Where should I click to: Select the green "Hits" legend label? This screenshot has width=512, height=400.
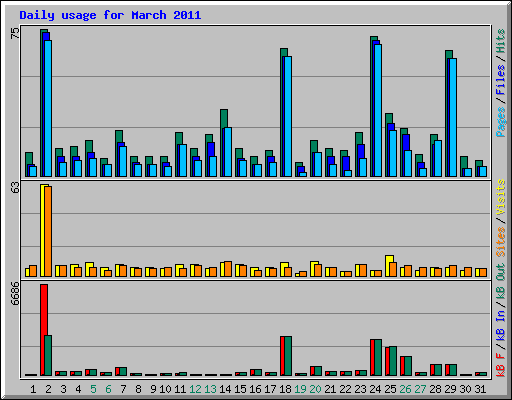pyautogui.click(x=501, y=41)
